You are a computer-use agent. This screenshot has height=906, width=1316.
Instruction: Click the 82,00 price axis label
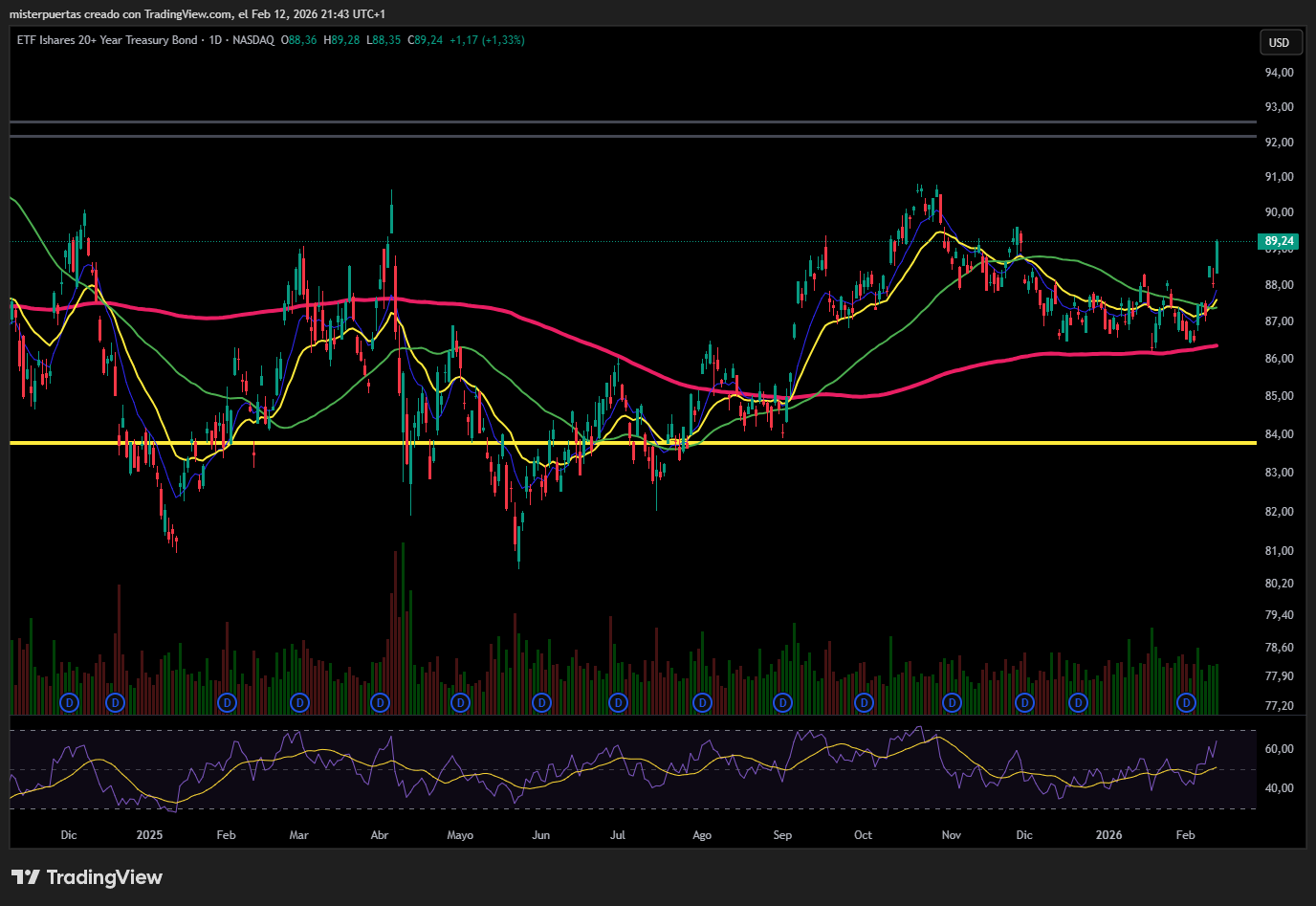coord(1279,511)
